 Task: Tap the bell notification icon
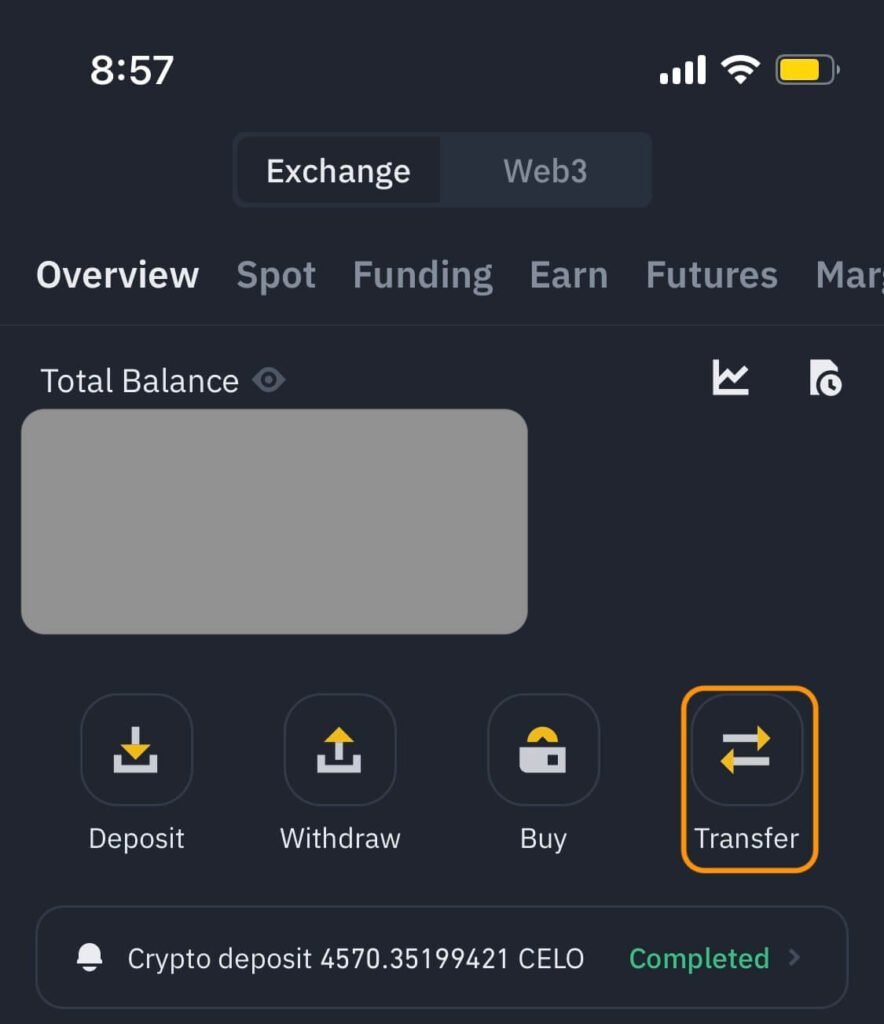(x=90, y=957)
